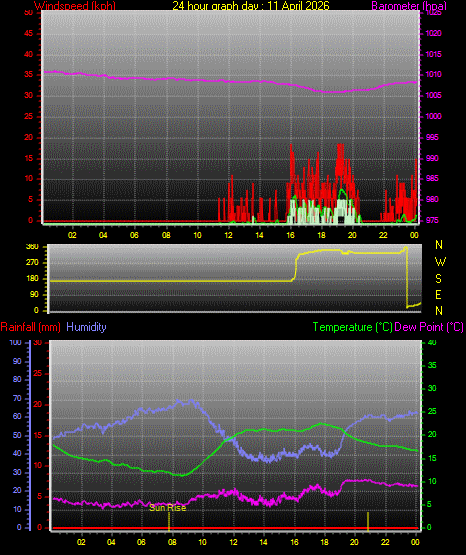Click the '20' temperature scale value
This screenshot has height=555, width=466.
432,435
